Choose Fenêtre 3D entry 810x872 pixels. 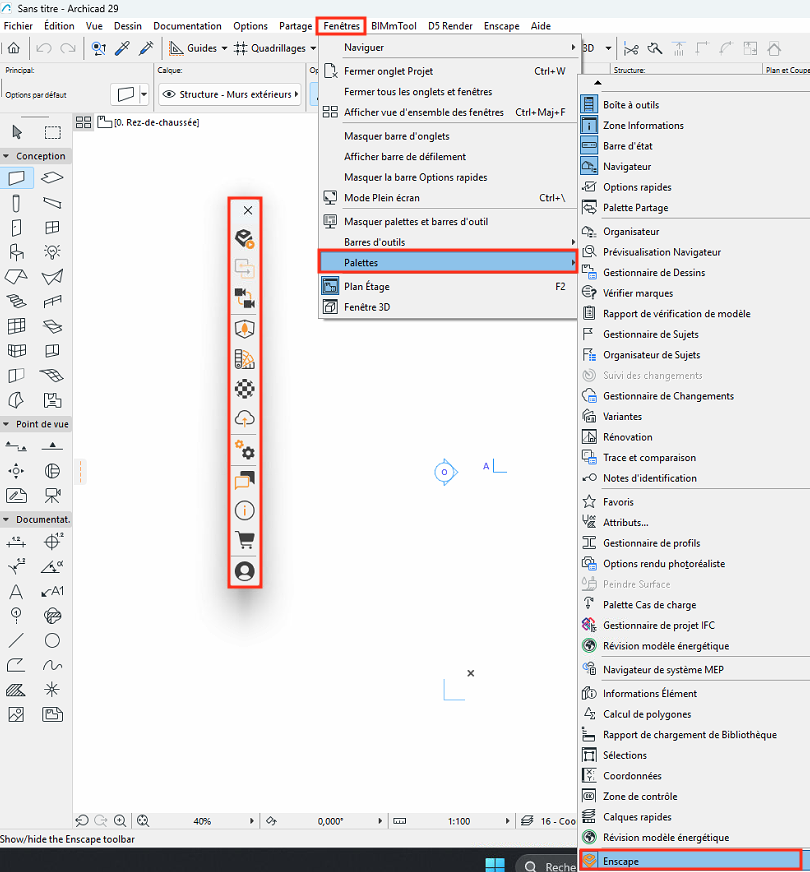click(x=449, y=307)
